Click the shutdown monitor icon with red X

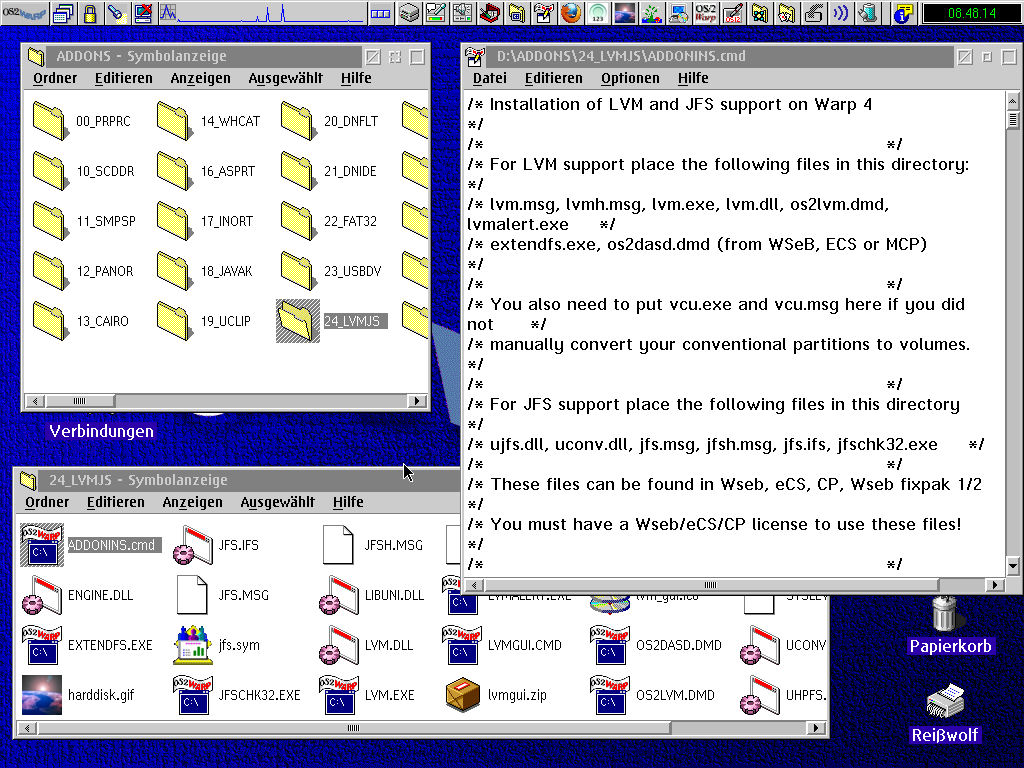[x=143, y=13]
